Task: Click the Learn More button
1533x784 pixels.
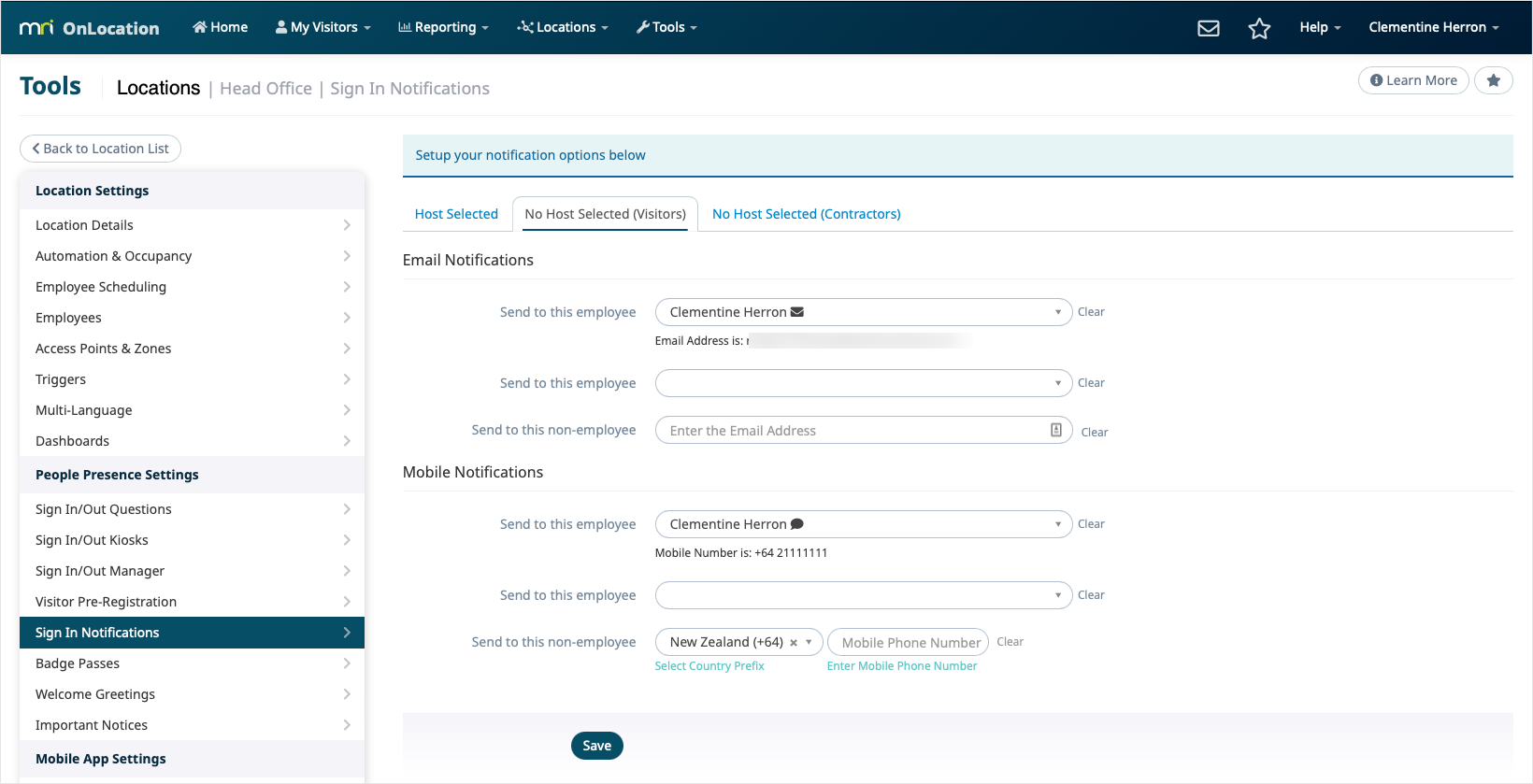Action: pyautogui.click(x=1413, y=80)
